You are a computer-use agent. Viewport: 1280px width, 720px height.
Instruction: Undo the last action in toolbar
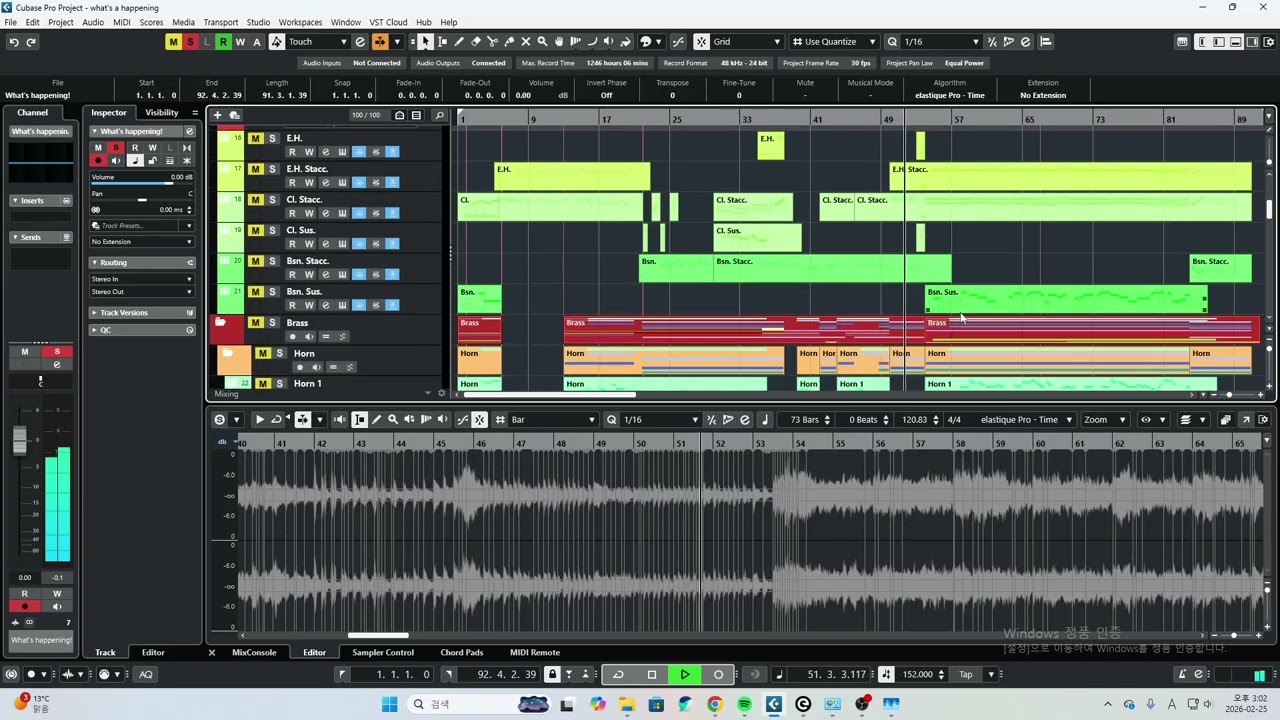pos(14,42)
